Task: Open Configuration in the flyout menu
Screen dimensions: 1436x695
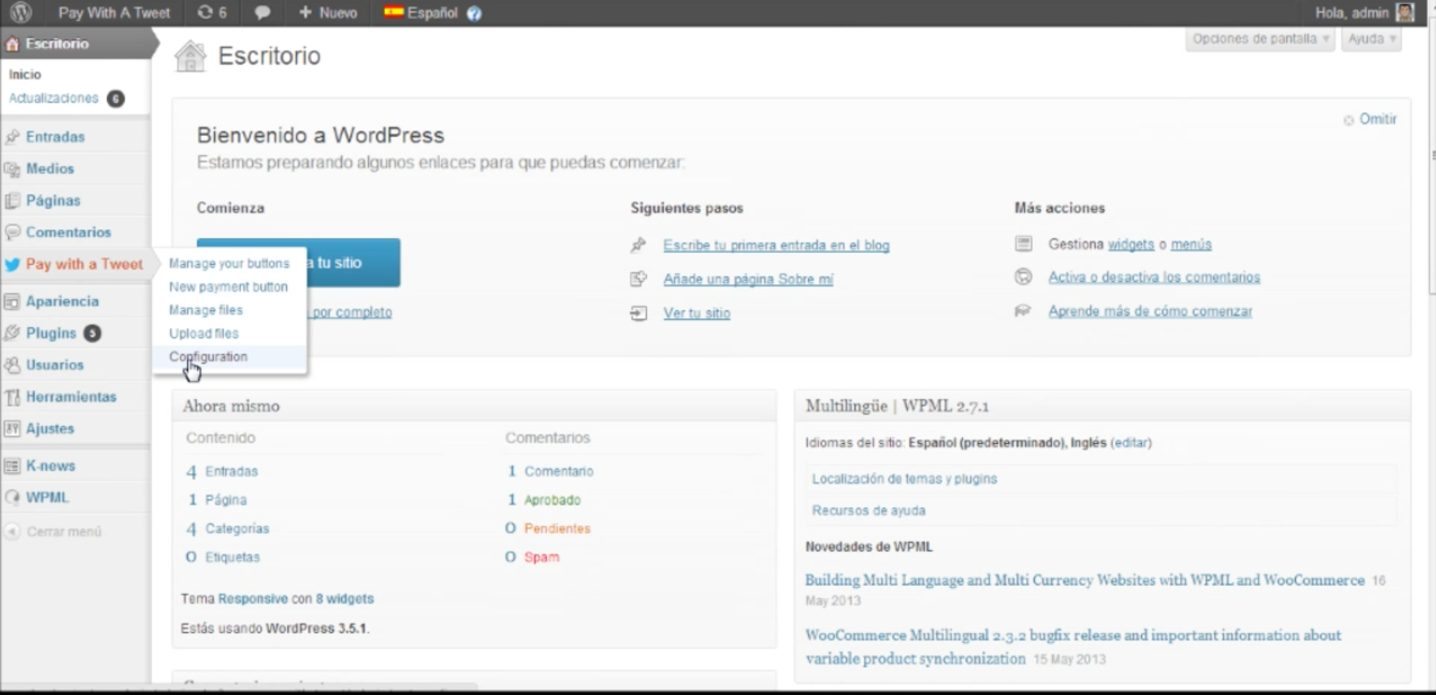Action: pos(208,356)
